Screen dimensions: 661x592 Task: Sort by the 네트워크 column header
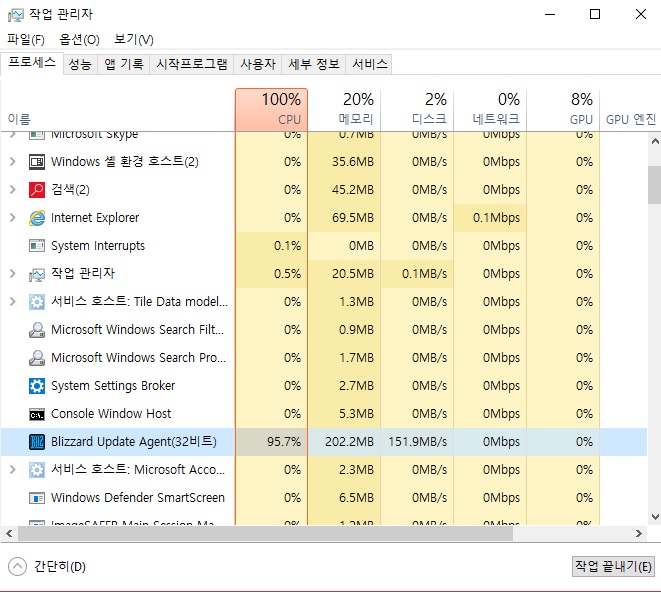(x=490, y=110)
